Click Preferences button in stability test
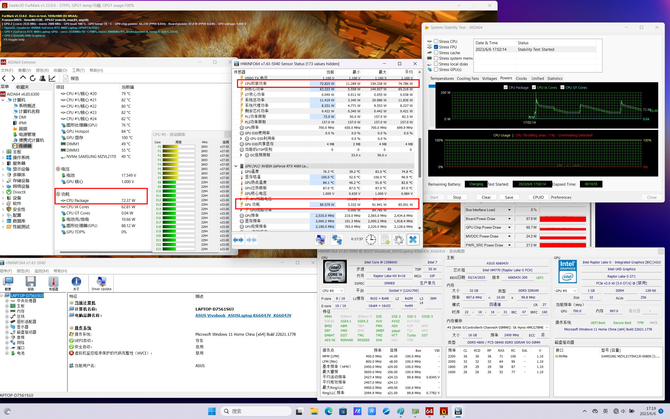This screenshot has width=670, height=419. click(x=561, y=197)
